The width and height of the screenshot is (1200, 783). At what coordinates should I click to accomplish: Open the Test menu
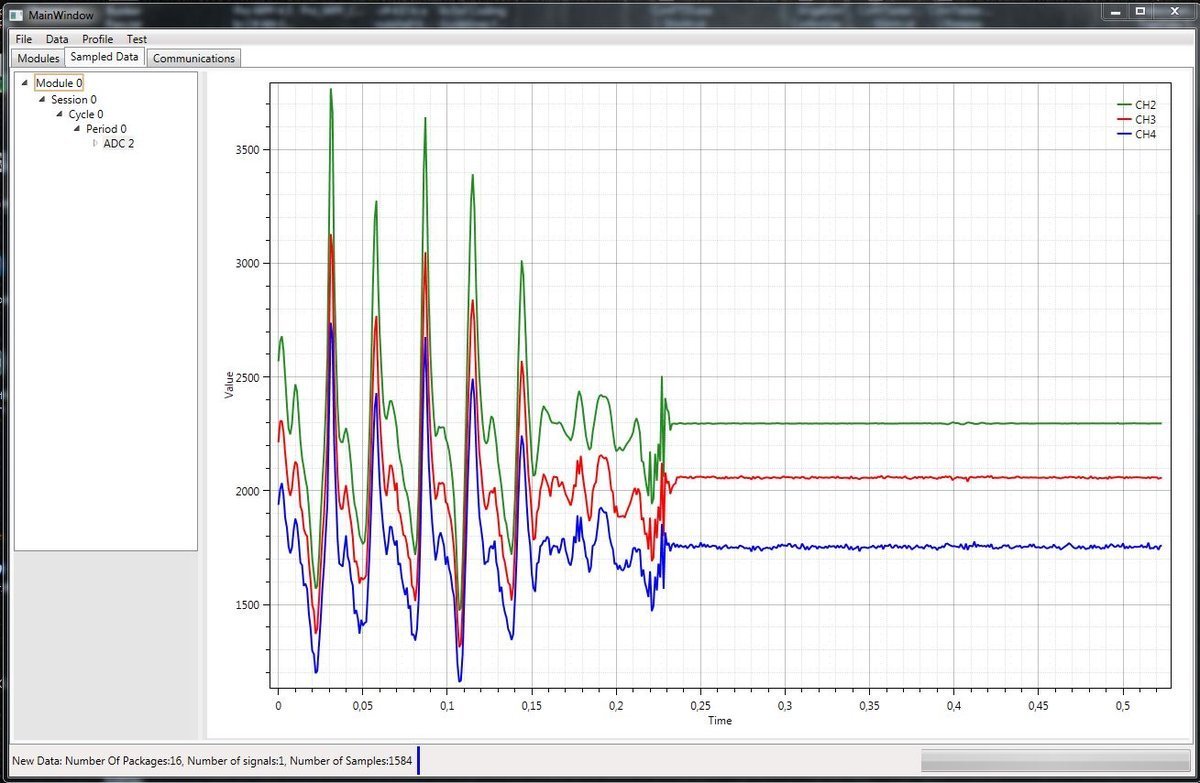pos(136,39)
